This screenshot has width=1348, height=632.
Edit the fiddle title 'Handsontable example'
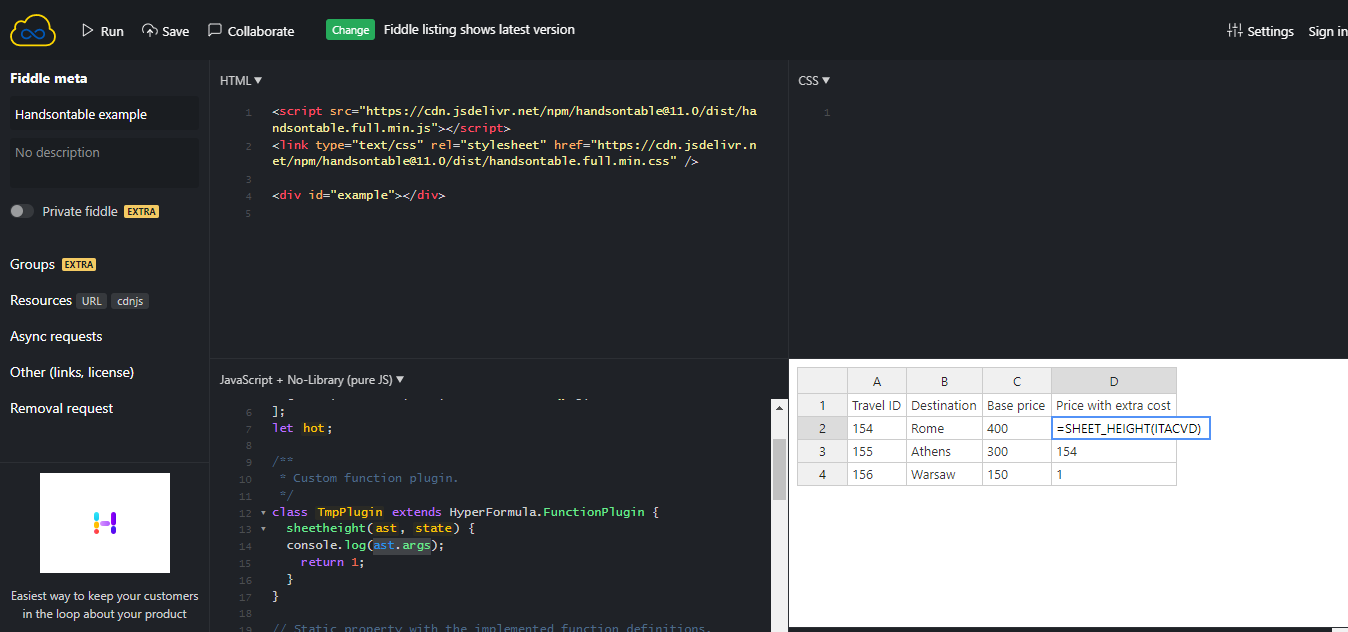(104, 114)
